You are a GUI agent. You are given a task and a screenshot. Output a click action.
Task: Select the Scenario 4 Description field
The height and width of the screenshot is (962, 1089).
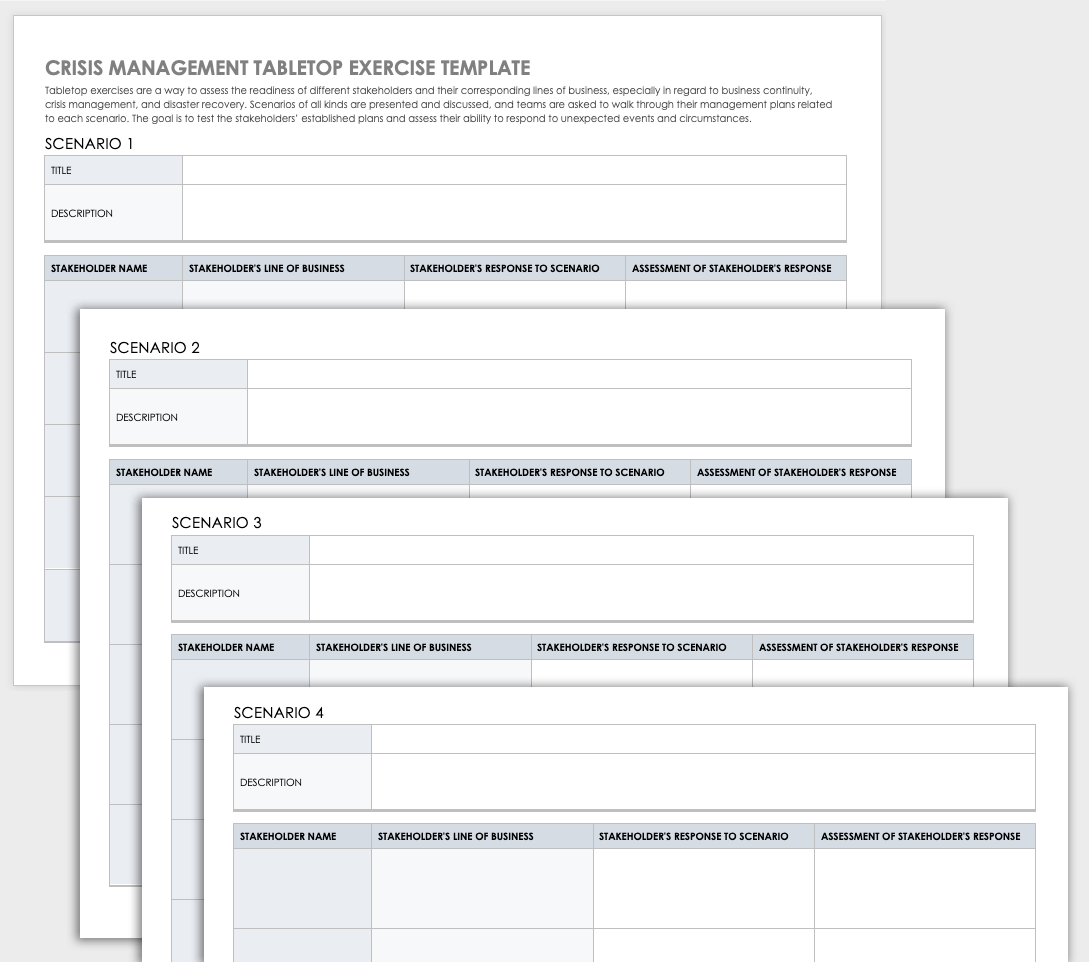[x=703, y=782]
